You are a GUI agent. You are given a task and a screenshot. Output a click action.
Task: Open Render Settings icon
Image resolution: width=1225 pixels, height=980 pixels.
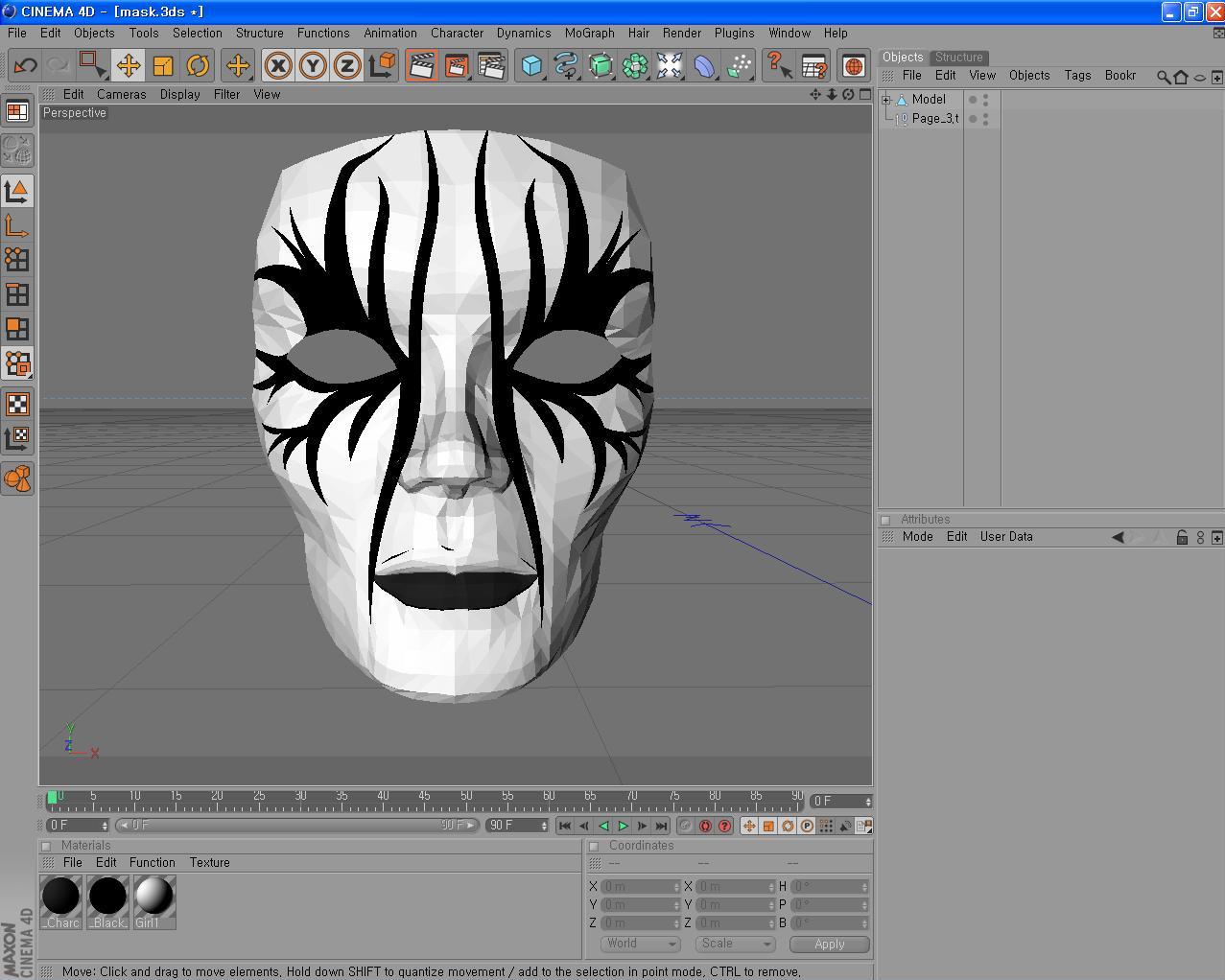(491, 65)
